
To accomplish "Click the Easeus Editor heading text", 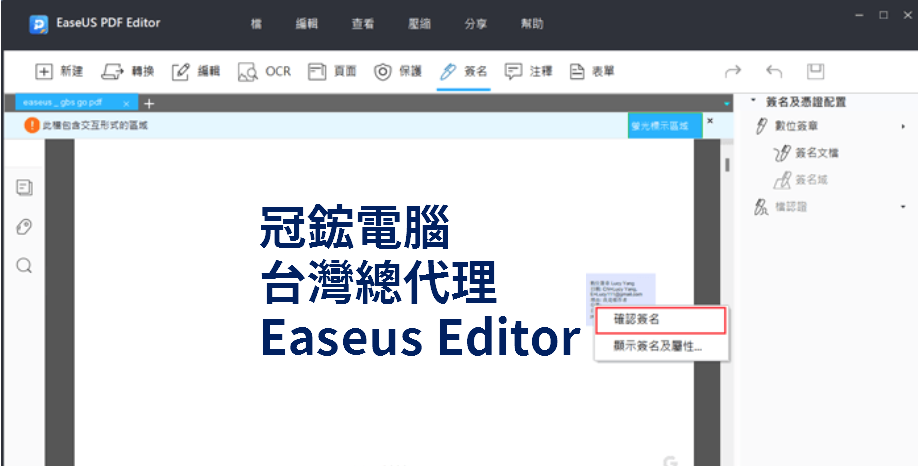I will pyautogui.click(x=420, y=337).
